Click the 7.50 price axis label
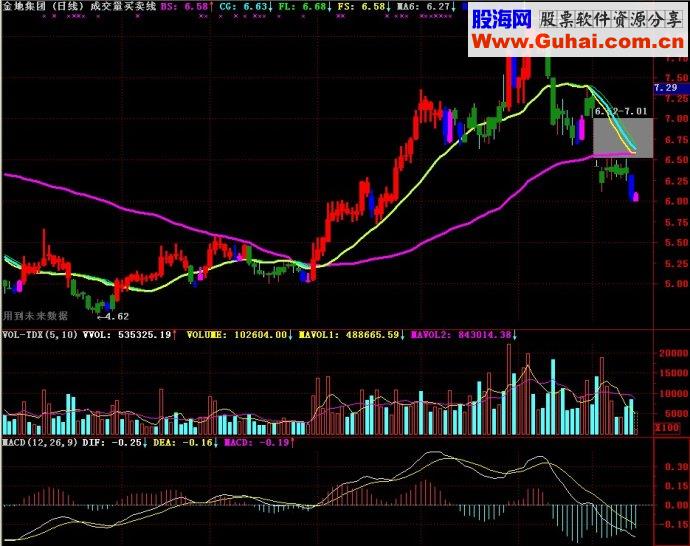Image resolution: width=690 pixels, height=546 pixels. pyautogui.click(x=677, y=78)
